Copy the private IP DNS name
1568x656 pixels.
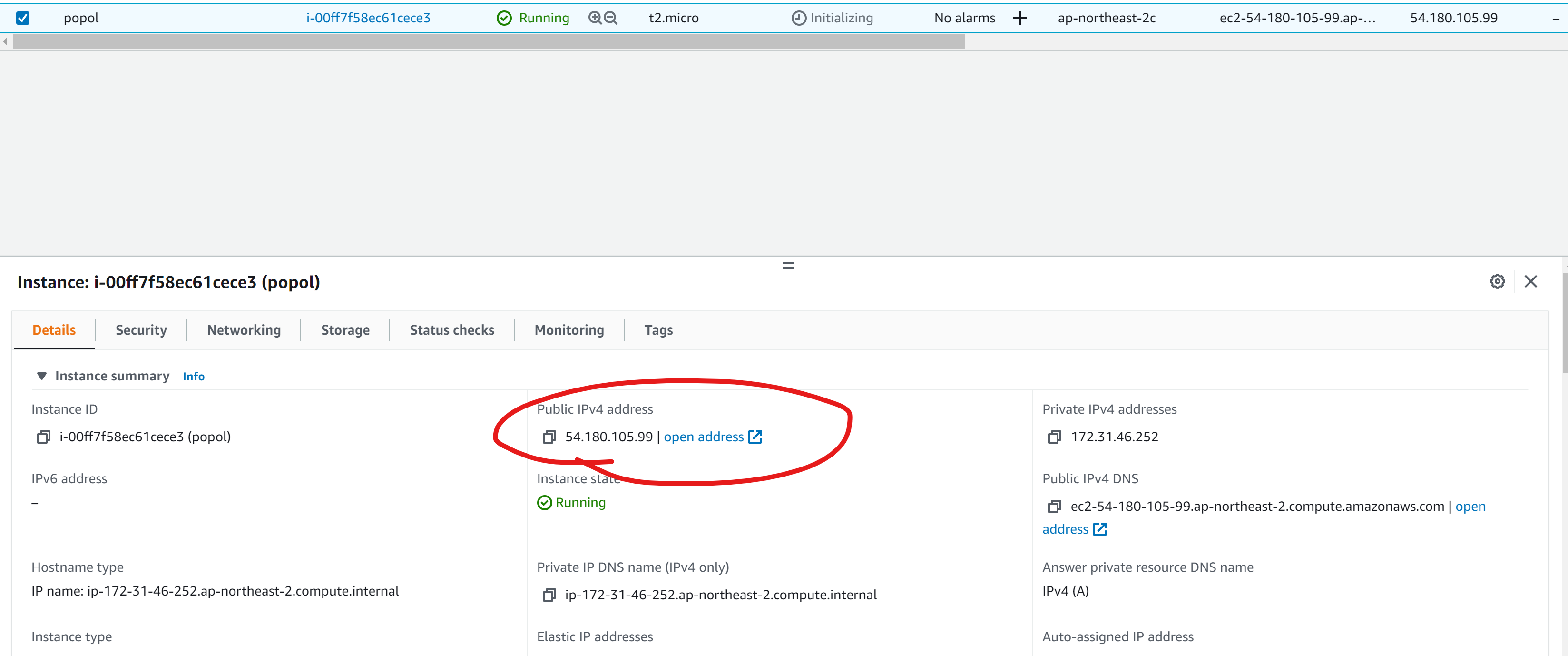tap(549, 595)
